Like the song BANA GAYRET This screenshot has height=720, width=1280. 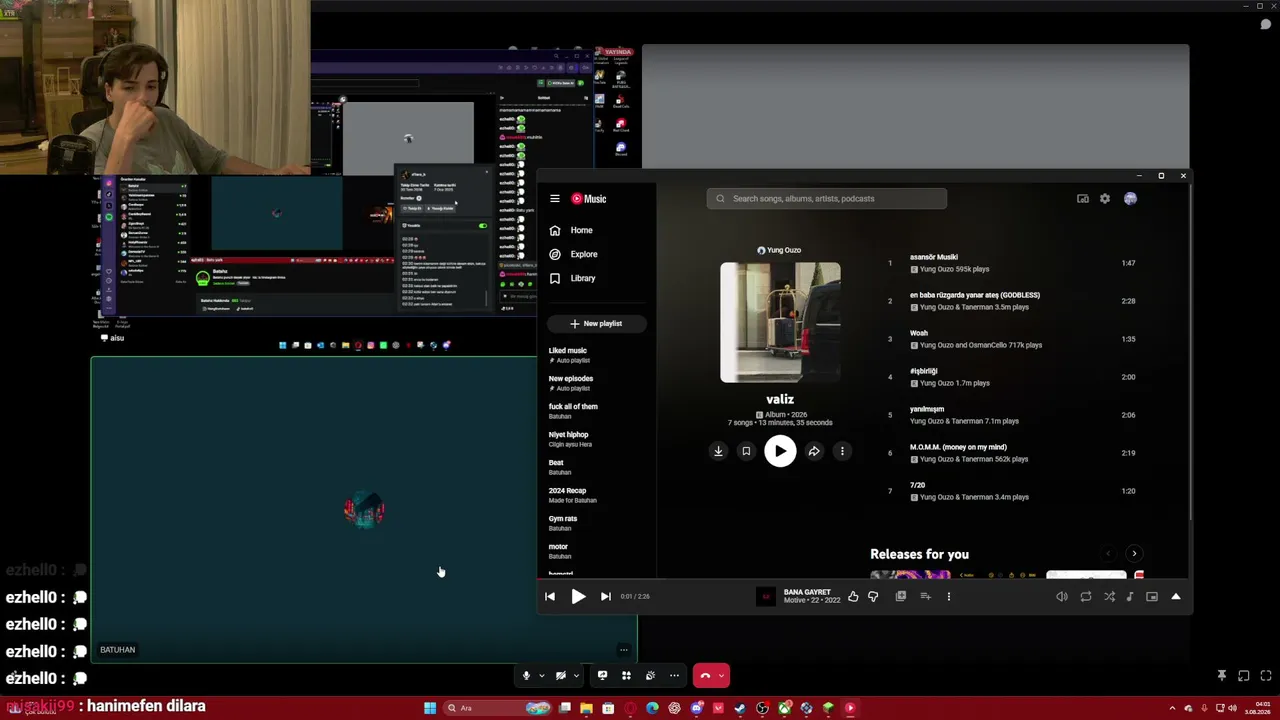point(853,596)
